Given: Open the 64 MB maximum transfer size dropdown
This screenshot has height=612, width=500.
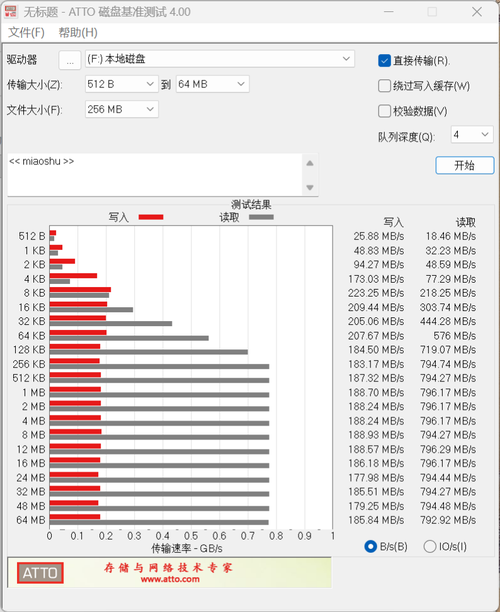Looking at the screenshot, I should point(212,84).
